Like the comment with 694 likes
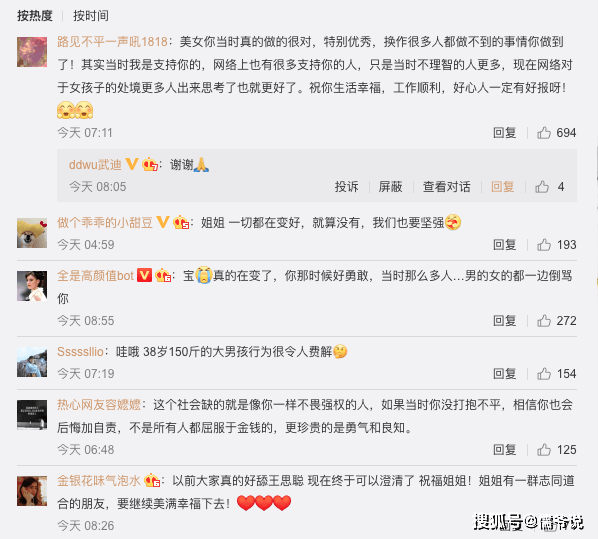The height and width of the screenshot is (539, 598). click(544, 133)
